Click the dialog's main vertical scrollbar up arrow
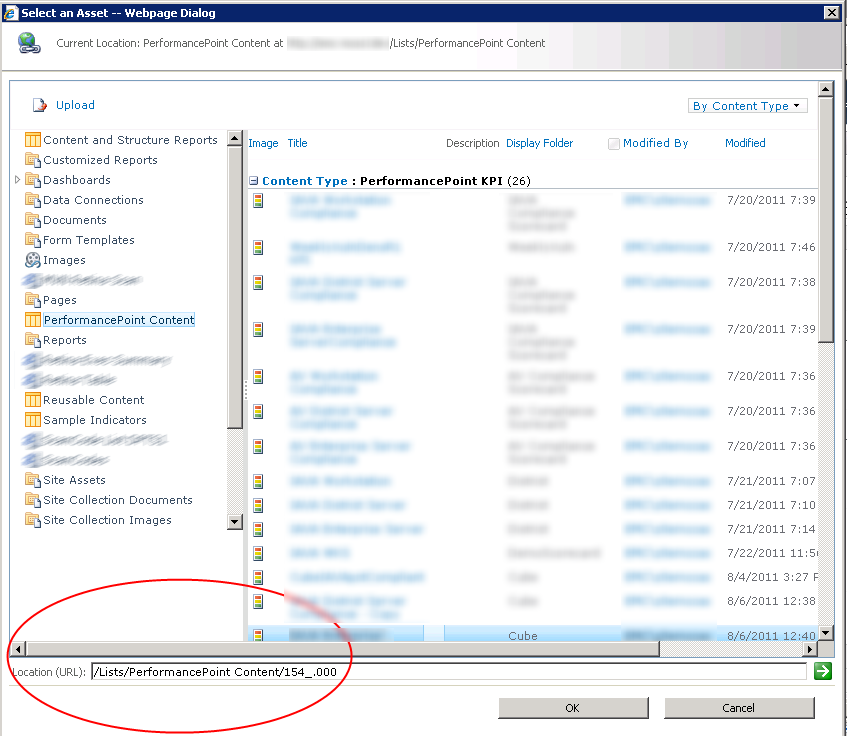Screen dimensions: 847x736 [825, 89]
